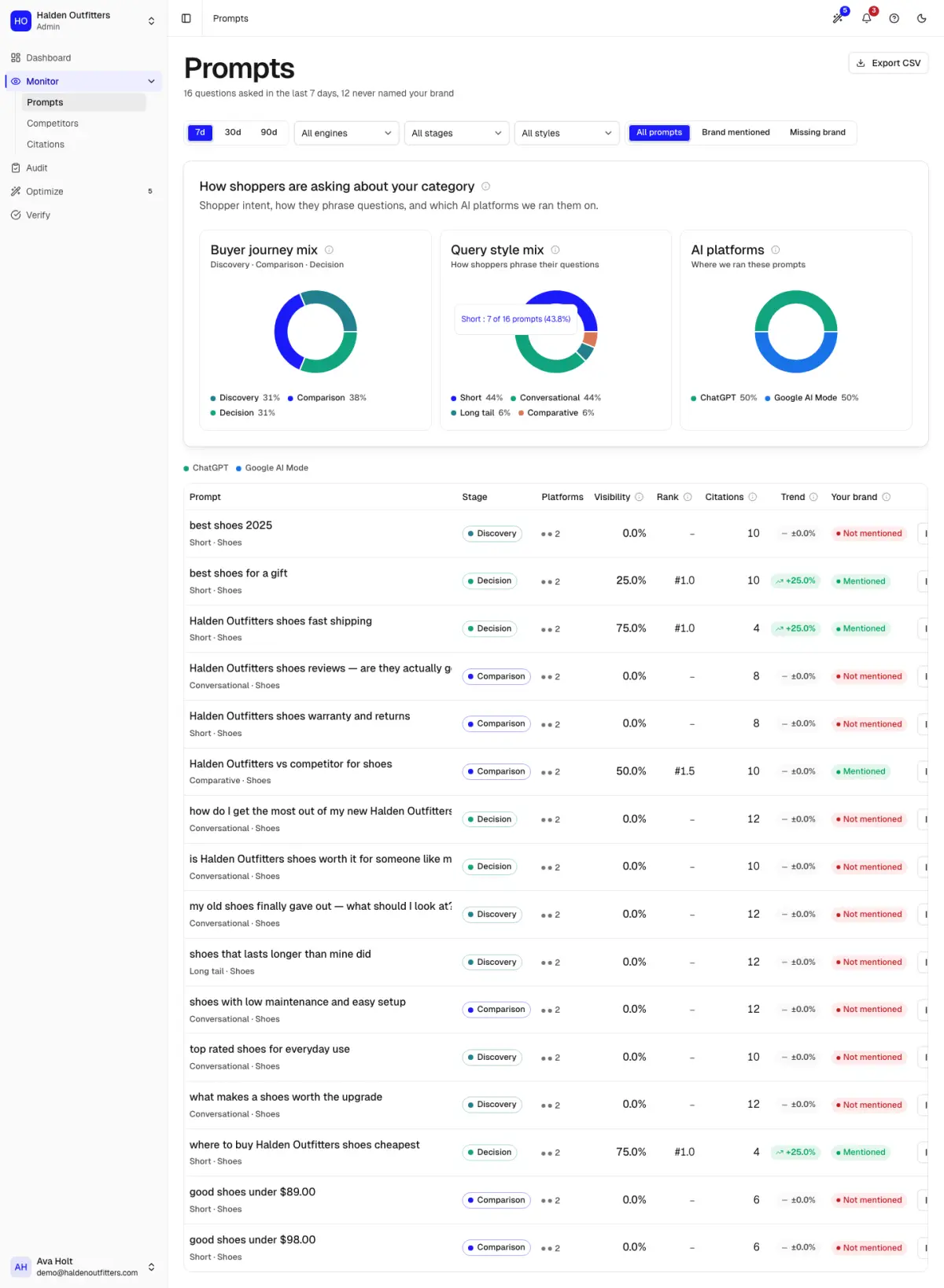The height and width of the screenshot is (1288, 944).
Task: Open the Dashboard icon in sidebar
Action: (x=16, y=57)
